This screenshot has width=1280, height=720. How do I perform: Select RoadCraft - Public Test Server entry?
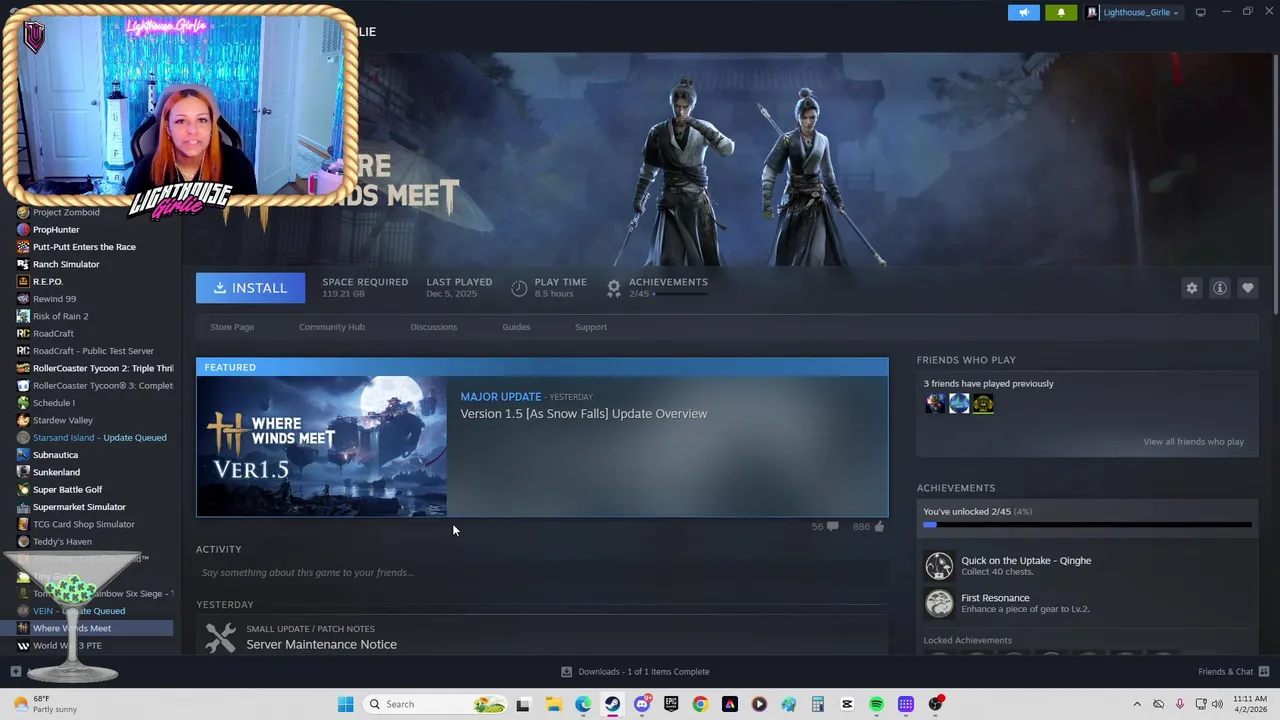(95, 351)
